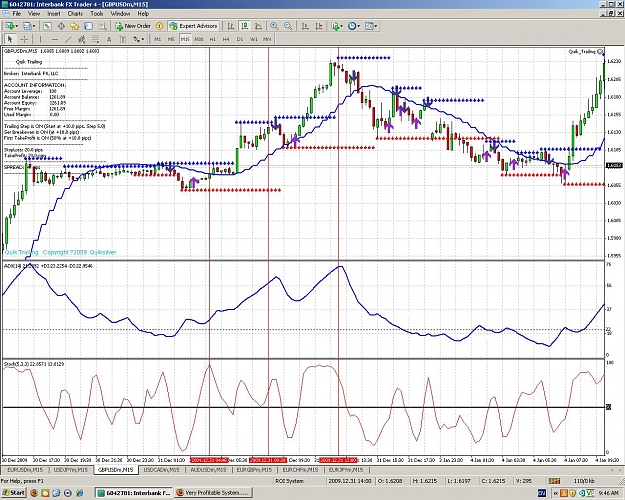The image size is (625, 500).
Task: Zoom in on the chart
Action: [274, 26]
